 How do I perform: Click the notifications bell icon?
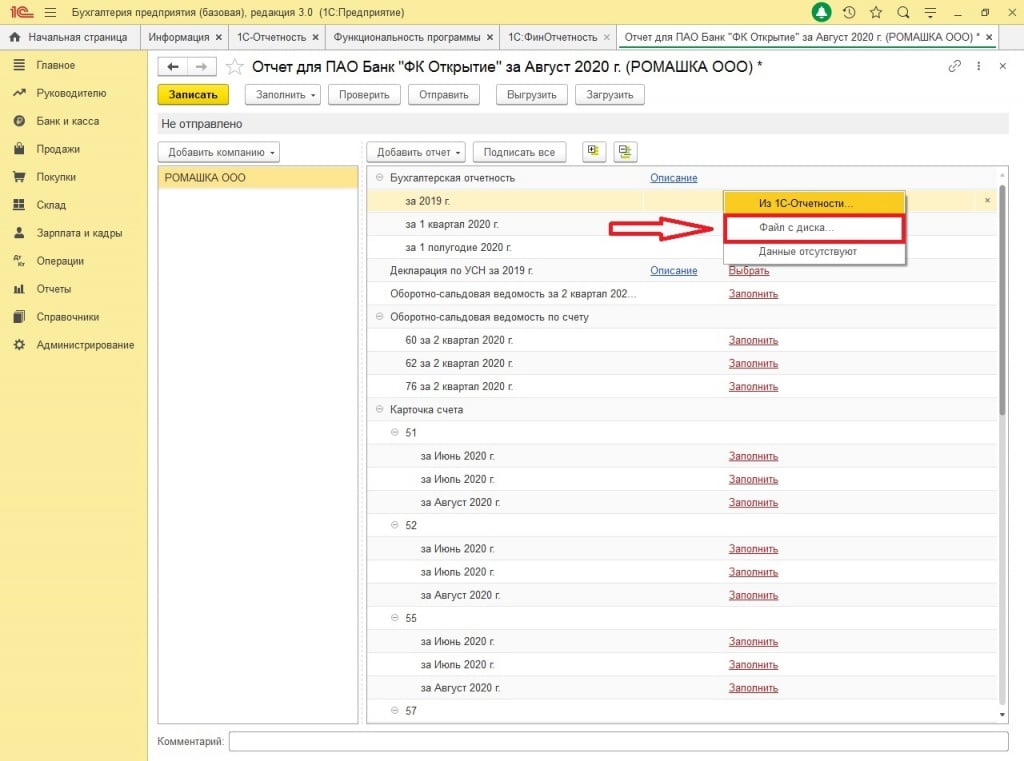(x=821, y=12)
